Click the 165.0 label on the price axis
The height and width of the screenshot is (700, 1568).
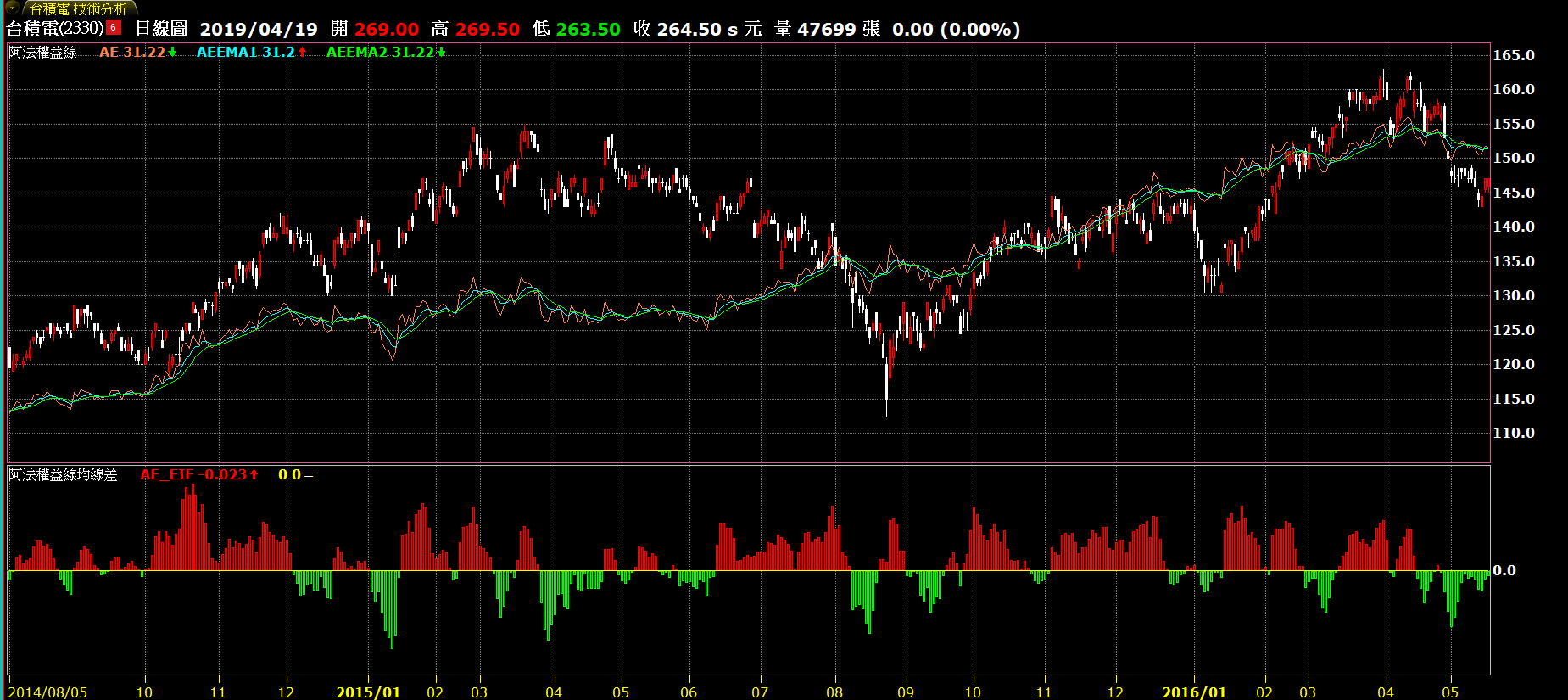click(x=1514, y=55)
